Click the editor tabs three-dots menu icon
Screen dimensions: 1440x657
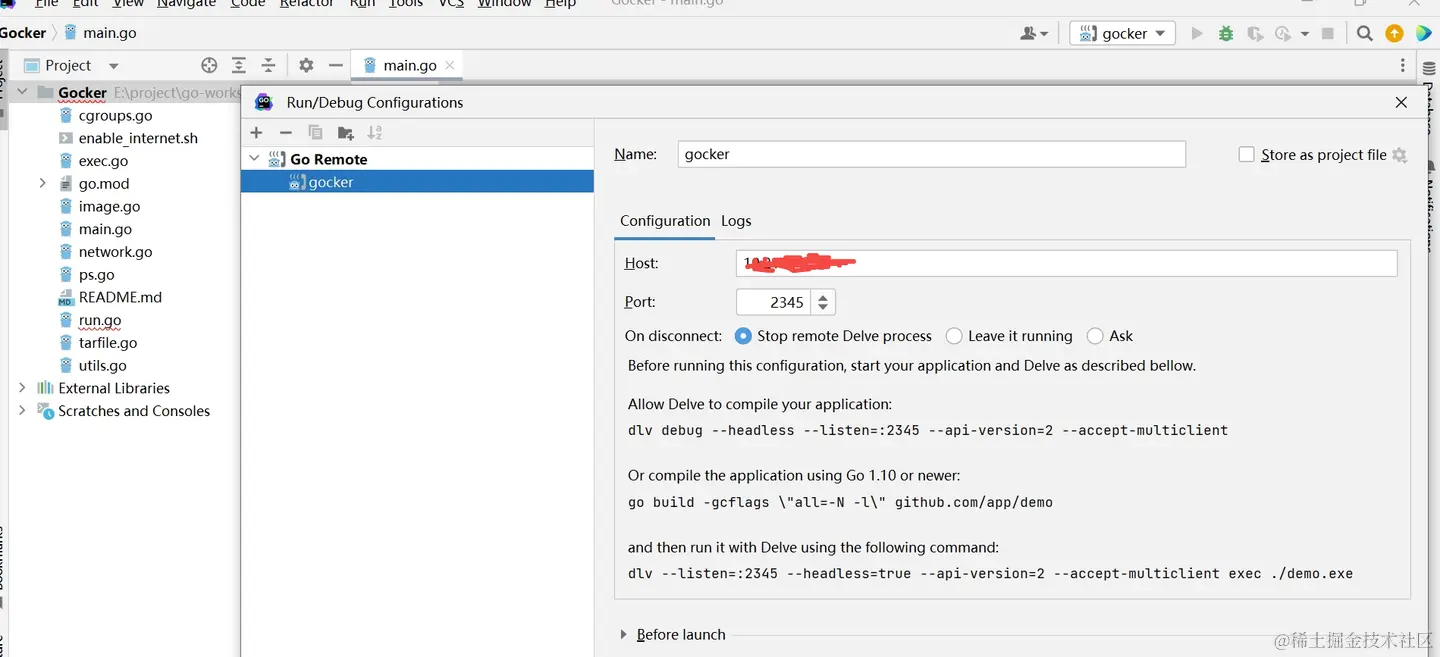click(x=1403, y=65)
